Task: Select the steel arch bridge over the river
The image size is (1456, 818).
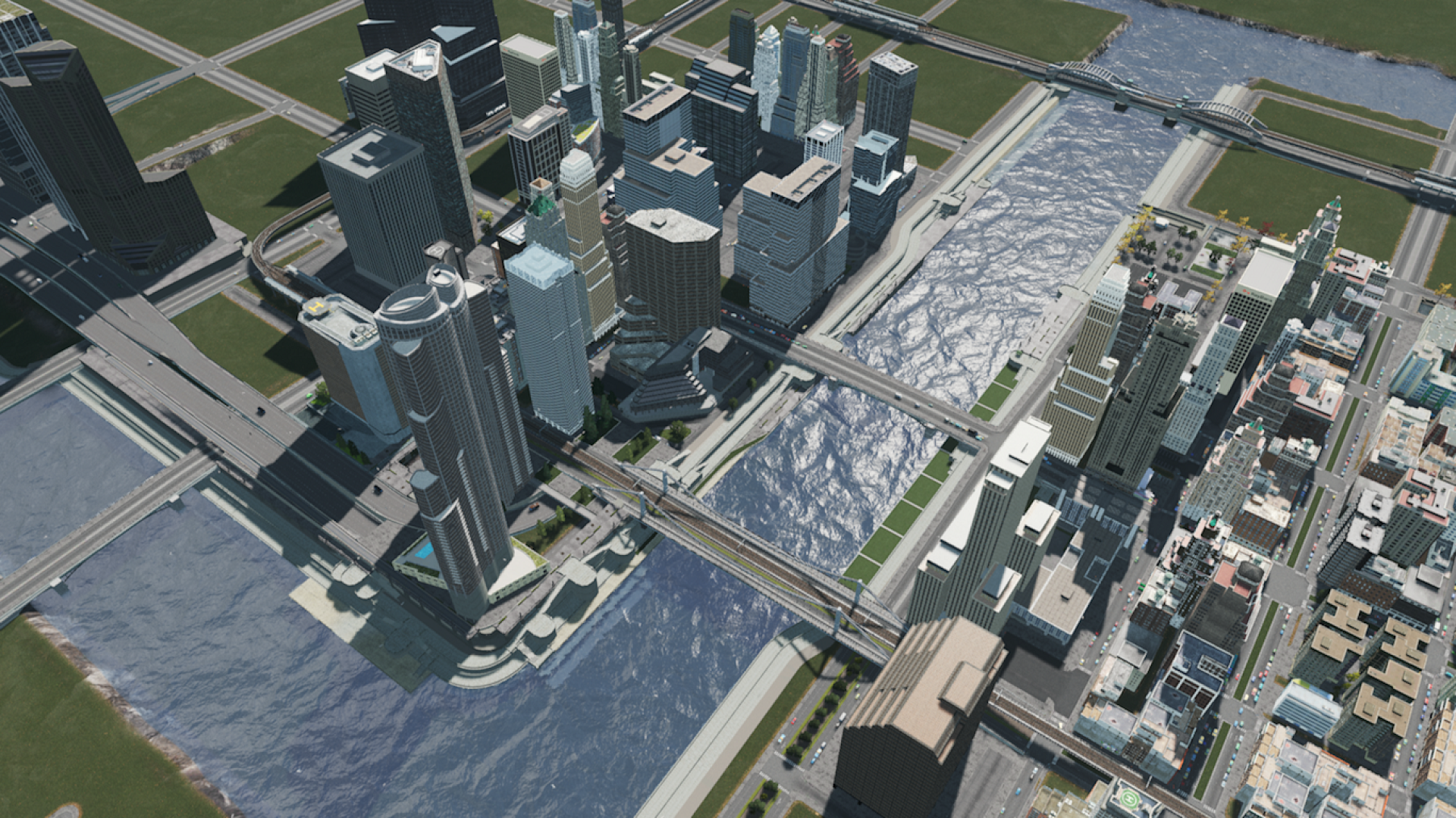Action: (1155, 100)
